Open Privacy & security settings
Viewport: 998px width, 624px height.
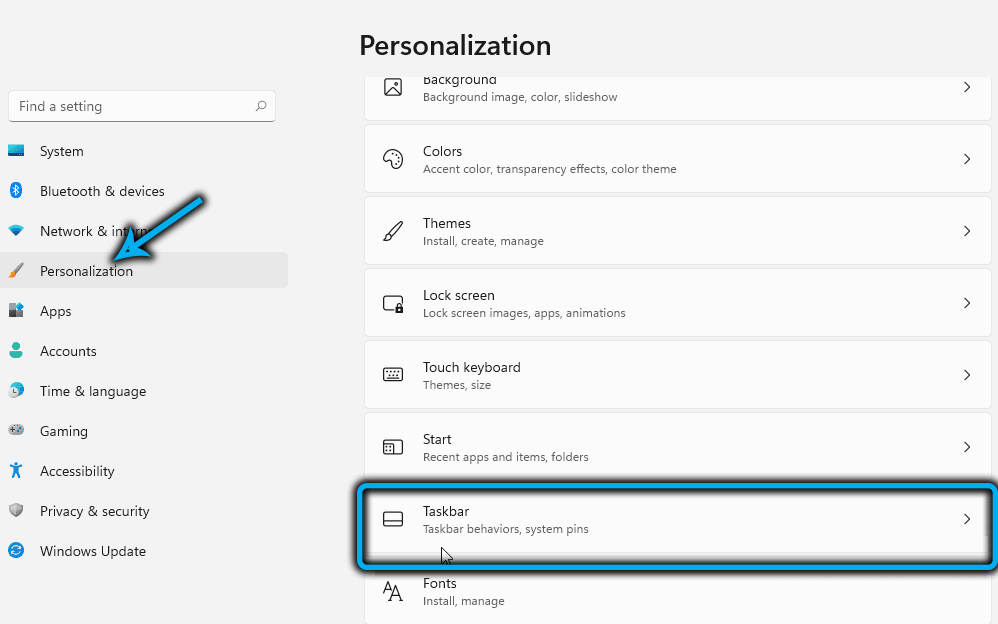[x=94, y=511]
